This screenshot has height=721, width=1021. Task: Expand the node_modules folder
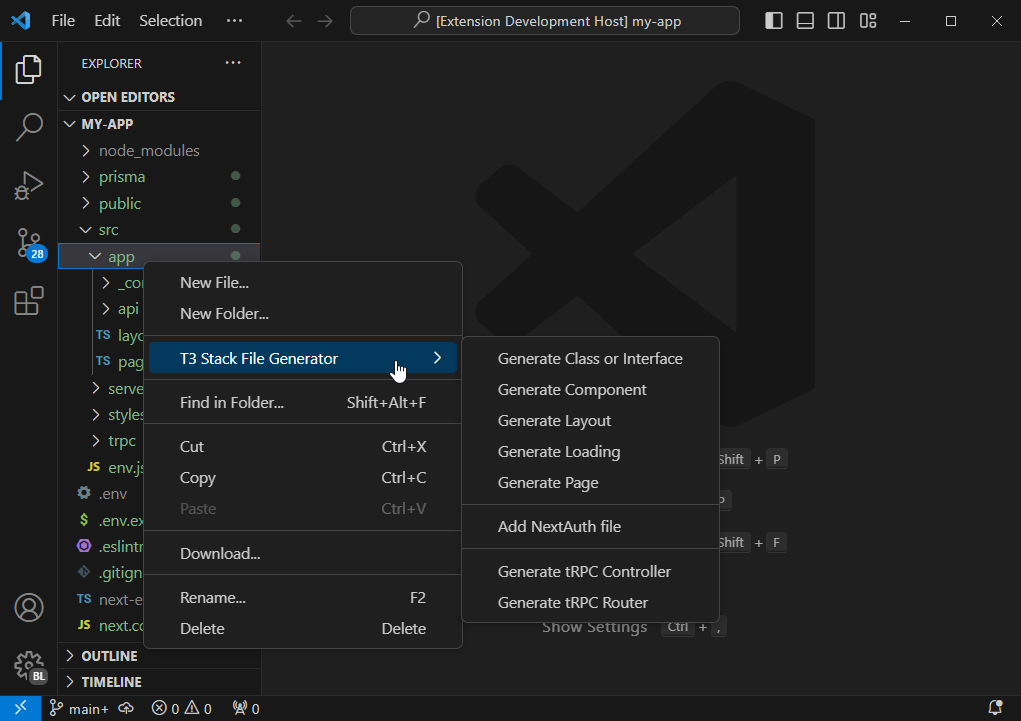tap(87, 150)
